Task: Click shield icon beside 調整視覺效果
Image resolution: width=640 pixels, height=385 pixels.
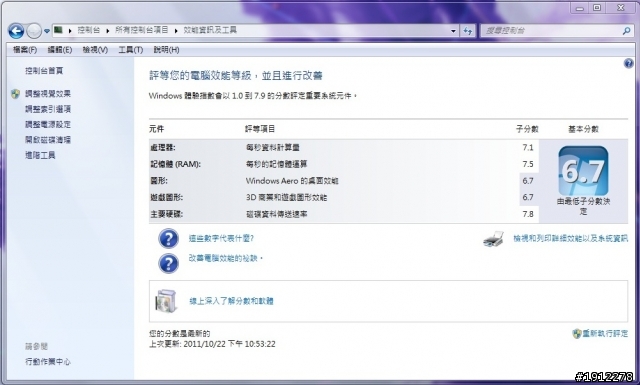Action: point(16,94)
